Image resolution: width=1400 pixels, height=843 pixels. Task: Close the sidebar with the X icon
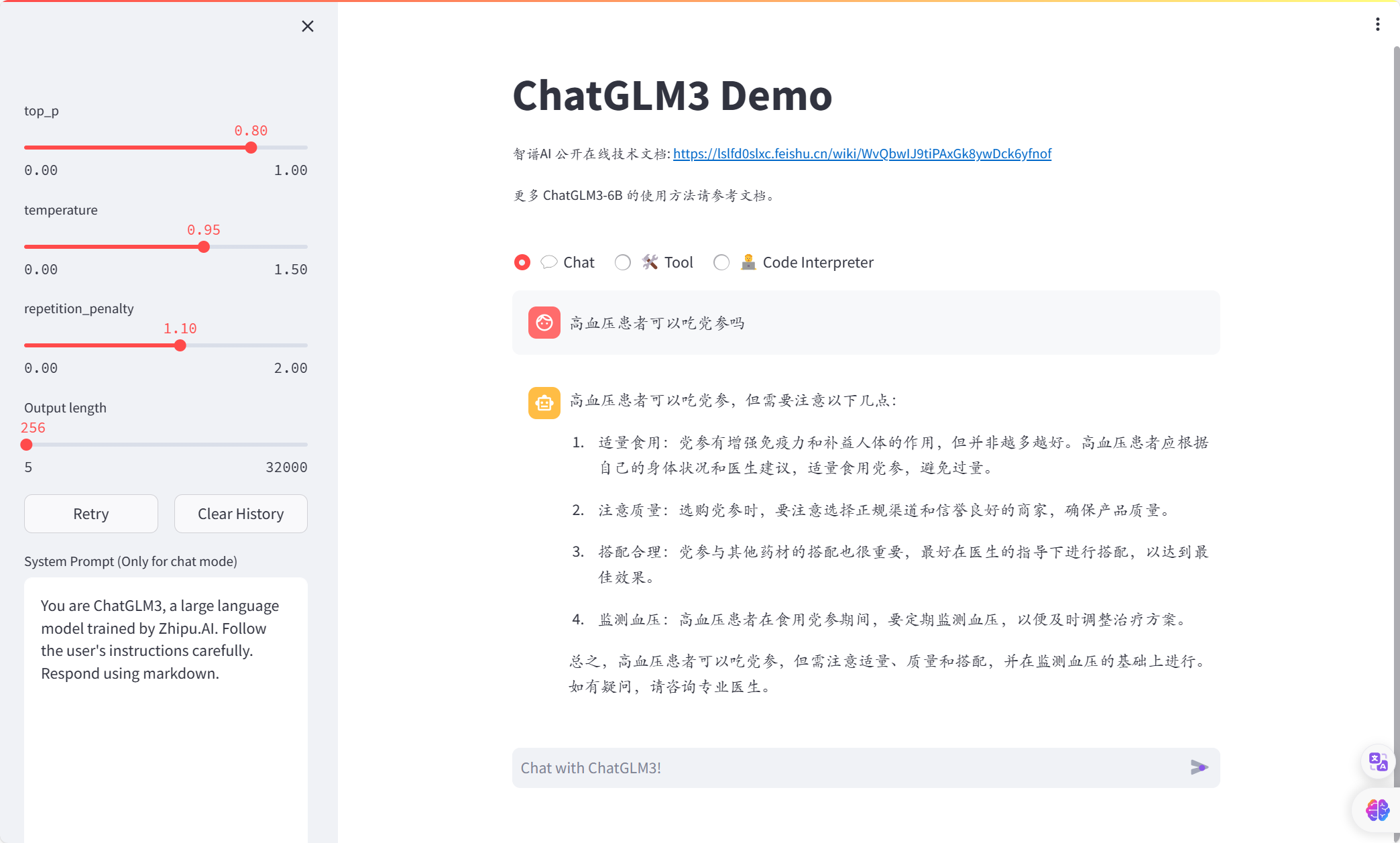[x=308, y=26]
